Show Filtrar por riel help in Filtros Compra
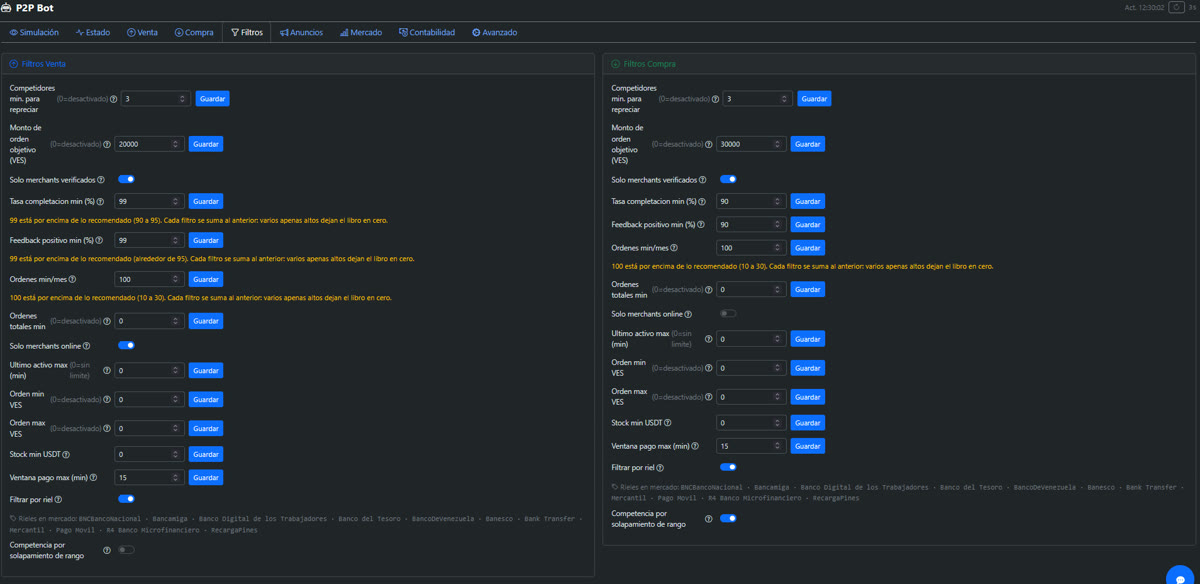Image resolution: width=1200 pixels, height=584 pixels. pos(660,467)
